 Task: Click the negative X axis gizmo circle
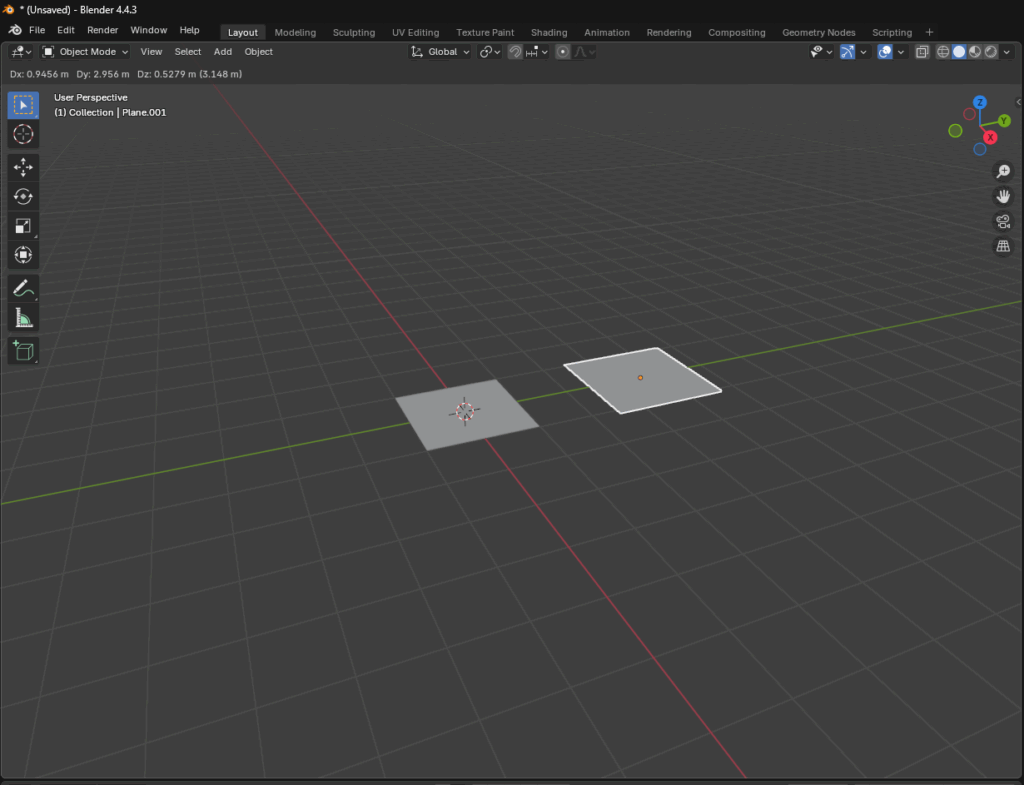tap(970, 114)
